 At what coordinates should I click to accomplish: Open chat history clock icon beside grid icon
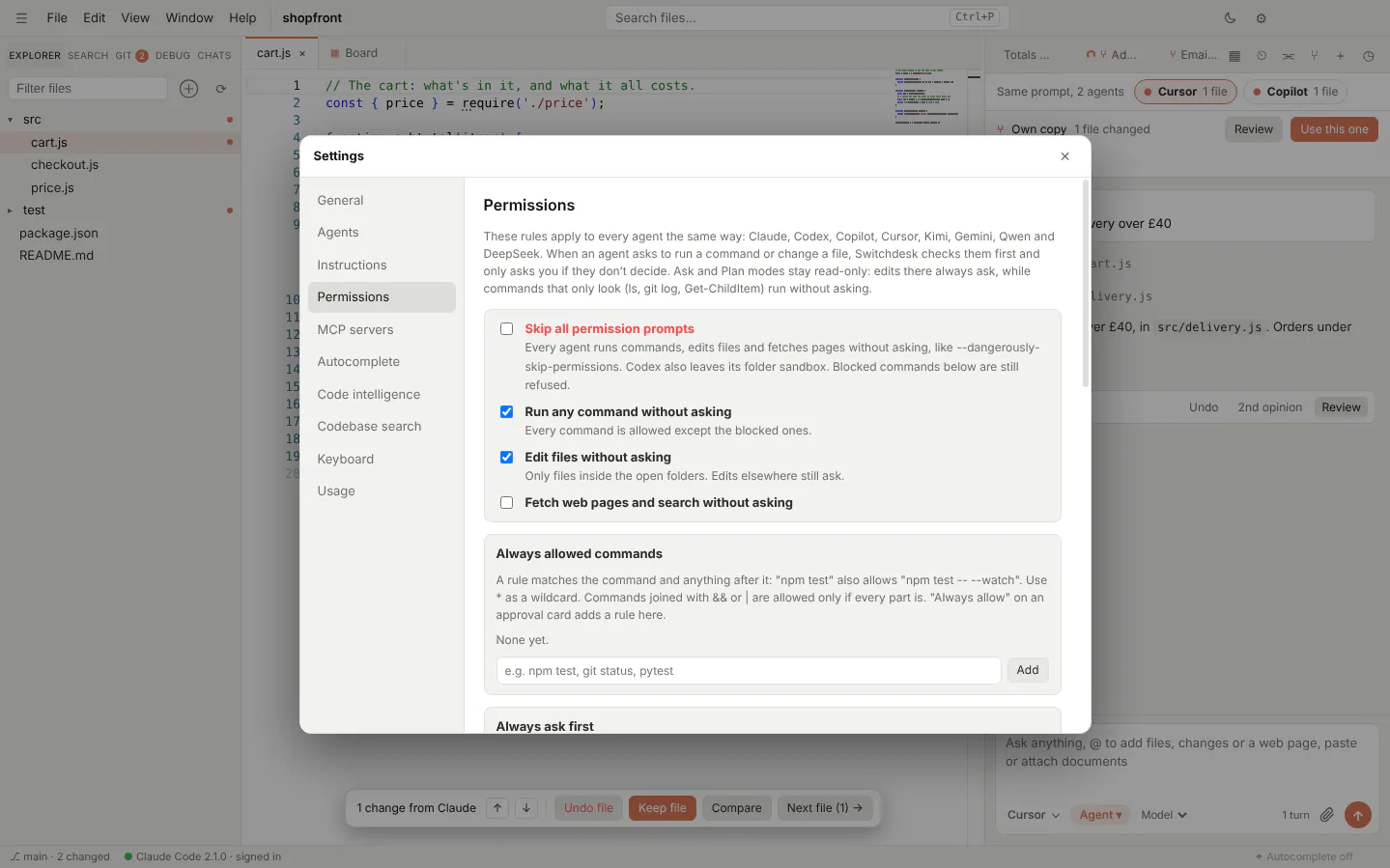[1262, 56]
